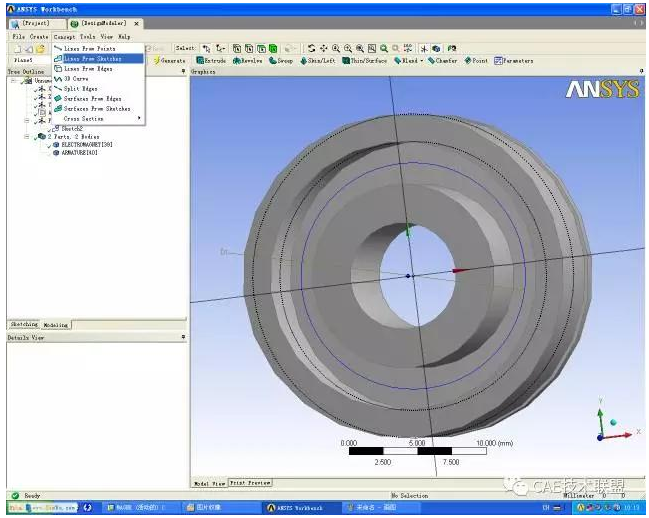Open the File menu
This screenshot has height=518, width=649.
pos(19,36)
